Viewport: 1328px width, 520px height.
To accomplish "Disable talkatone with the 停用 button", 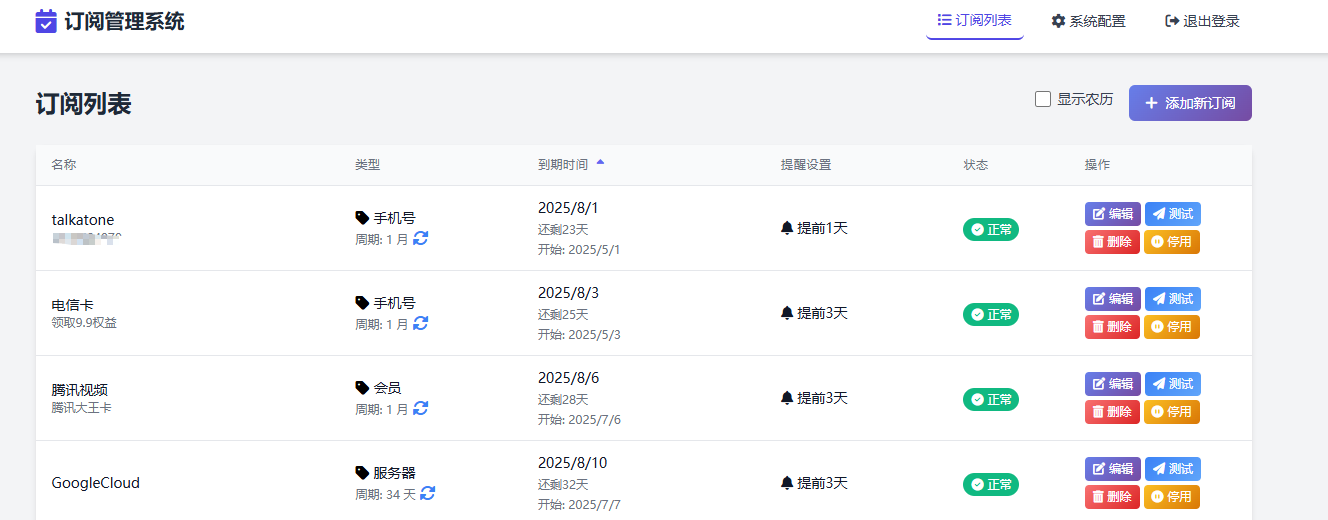I will [x=1171, y=242].
